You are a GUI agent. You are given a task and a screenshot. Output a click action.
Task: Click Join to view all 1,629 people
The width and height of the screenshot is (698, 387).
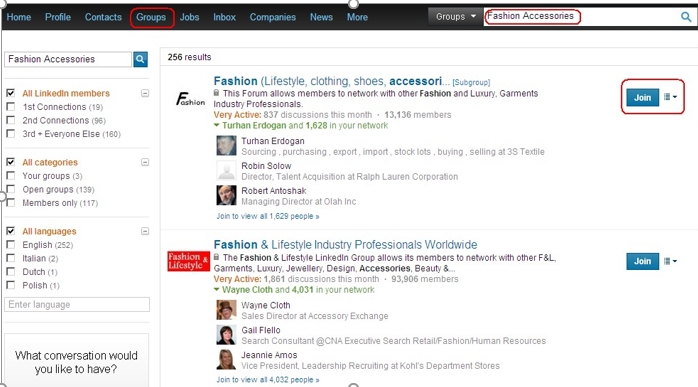pos(268,216)
